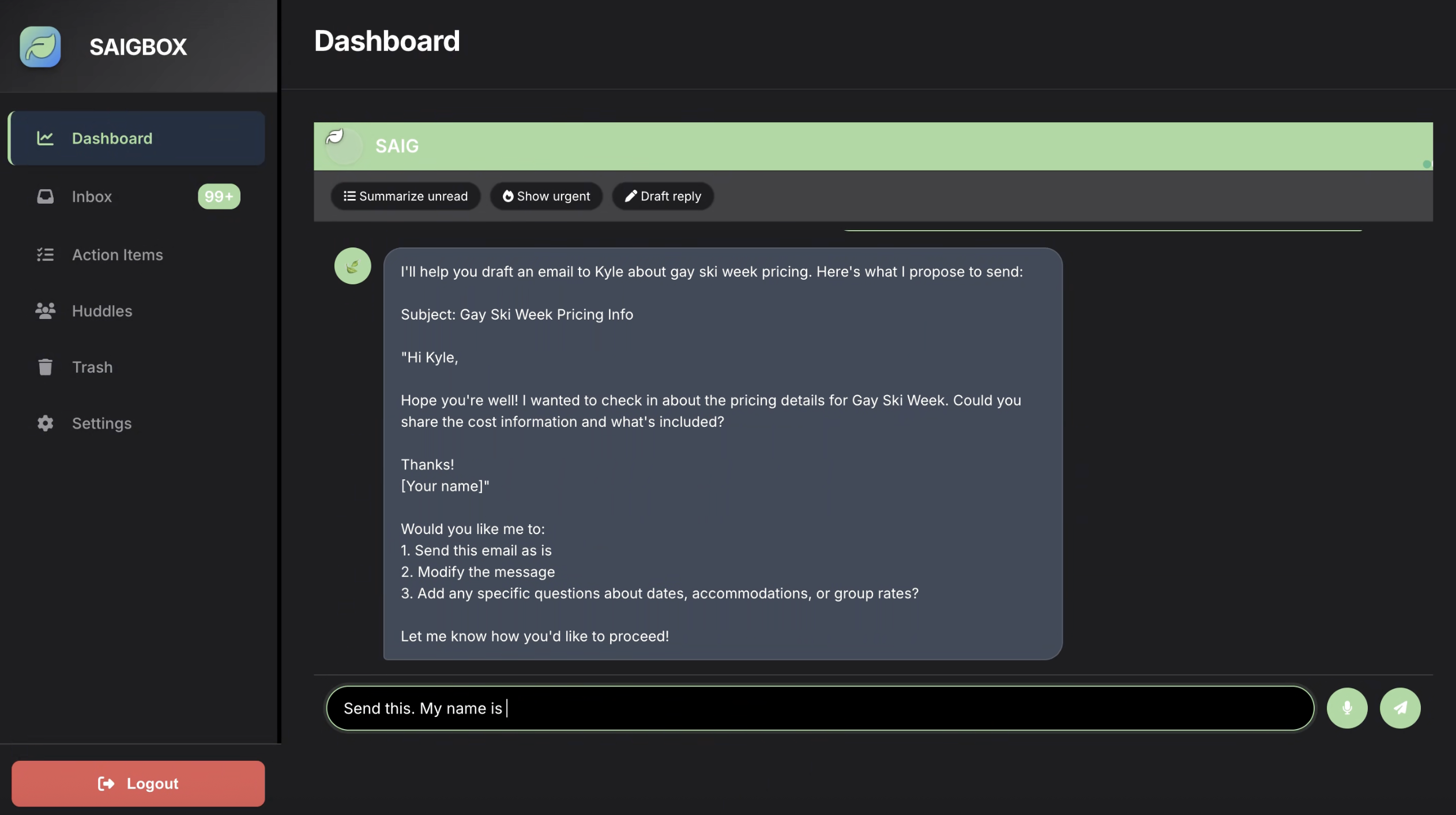Click the 'Subject: Gay Ski Week Pricing Info' line

tap(517, 314)
